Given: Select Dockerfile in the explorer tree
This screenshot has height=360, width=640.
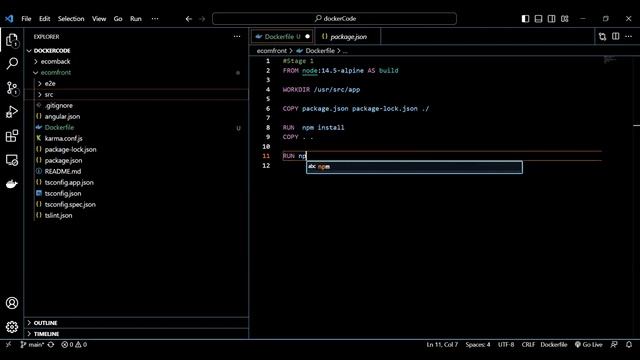Looking at the screenshot, I should click(x=59, y=128).
